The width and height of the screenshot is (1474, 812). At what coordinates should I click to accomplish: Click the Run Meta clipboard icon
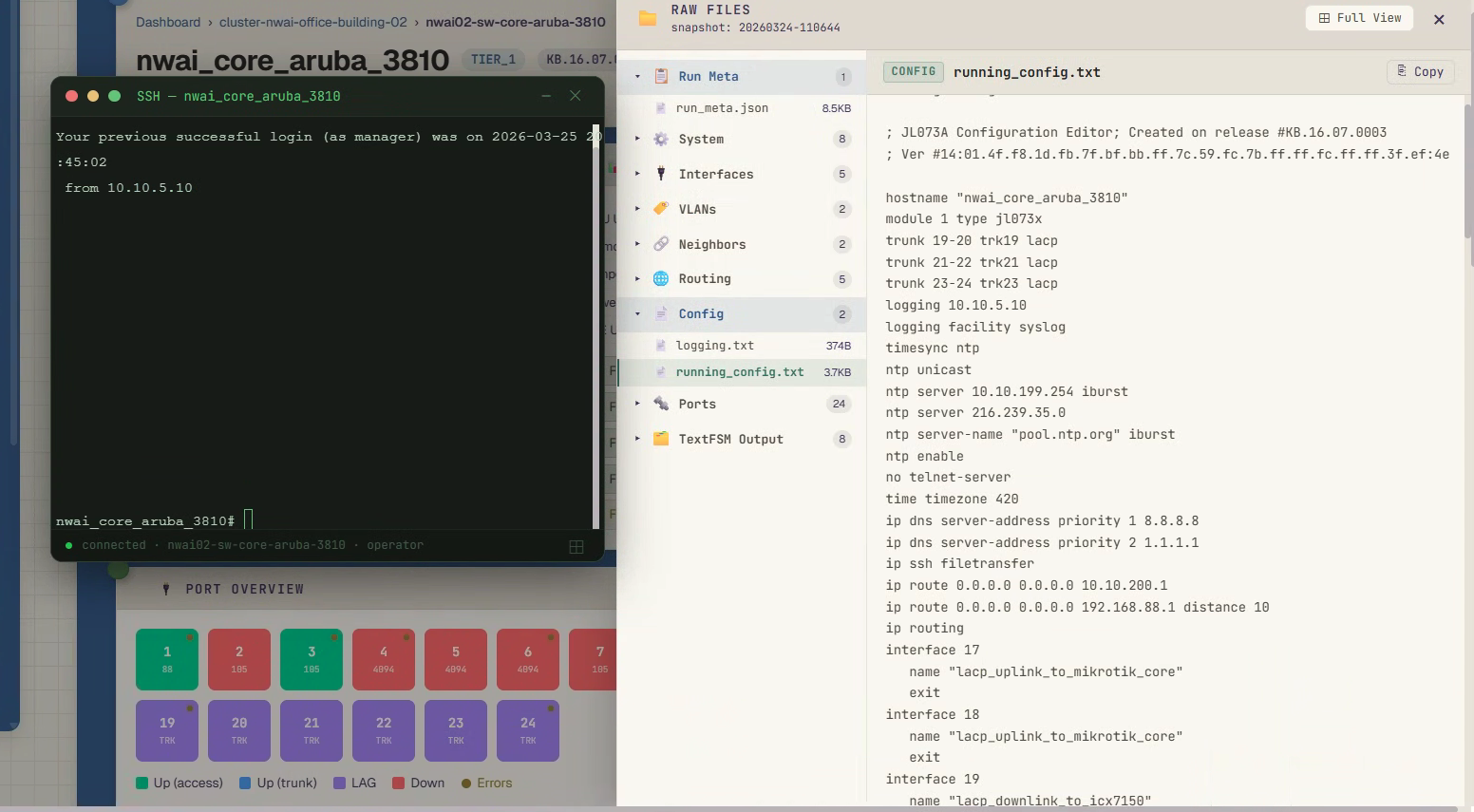[661, 76]
